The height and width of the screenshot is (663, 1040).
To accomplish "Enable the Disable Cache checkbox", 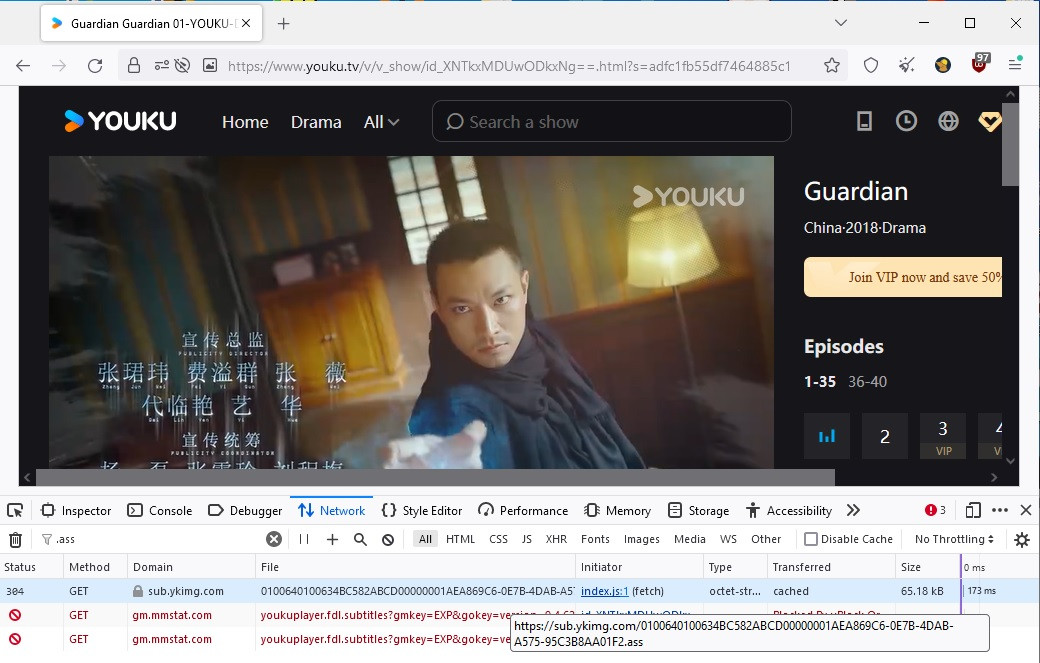I will pos(811,539).
